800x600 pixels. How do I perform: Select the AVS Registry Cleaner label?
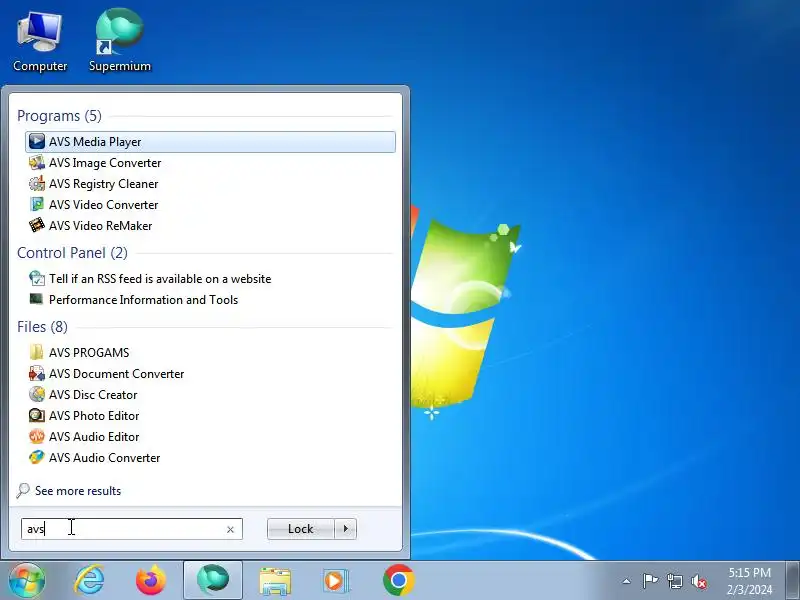pyautogui.click(x=104, y=184)
